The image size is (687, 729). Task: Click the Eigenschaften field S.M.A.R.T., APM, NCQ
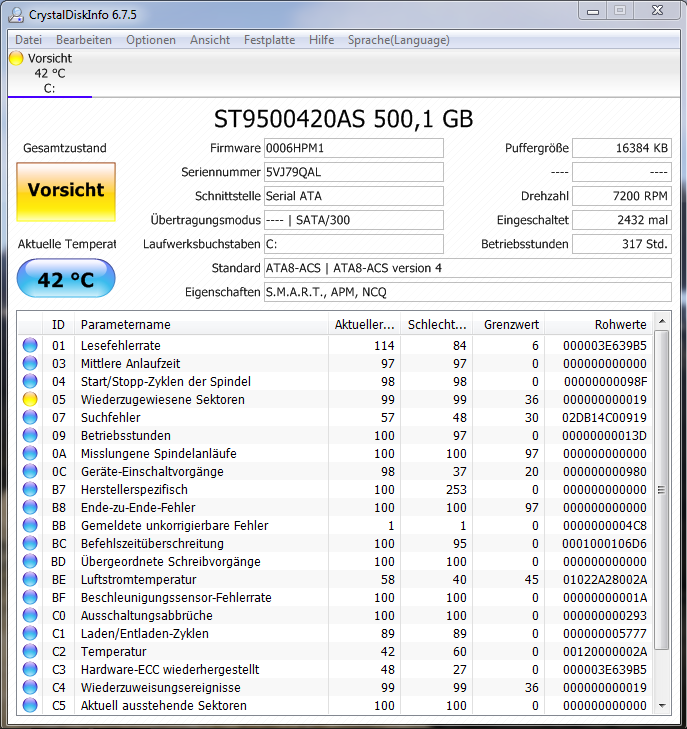coord(468,292)
